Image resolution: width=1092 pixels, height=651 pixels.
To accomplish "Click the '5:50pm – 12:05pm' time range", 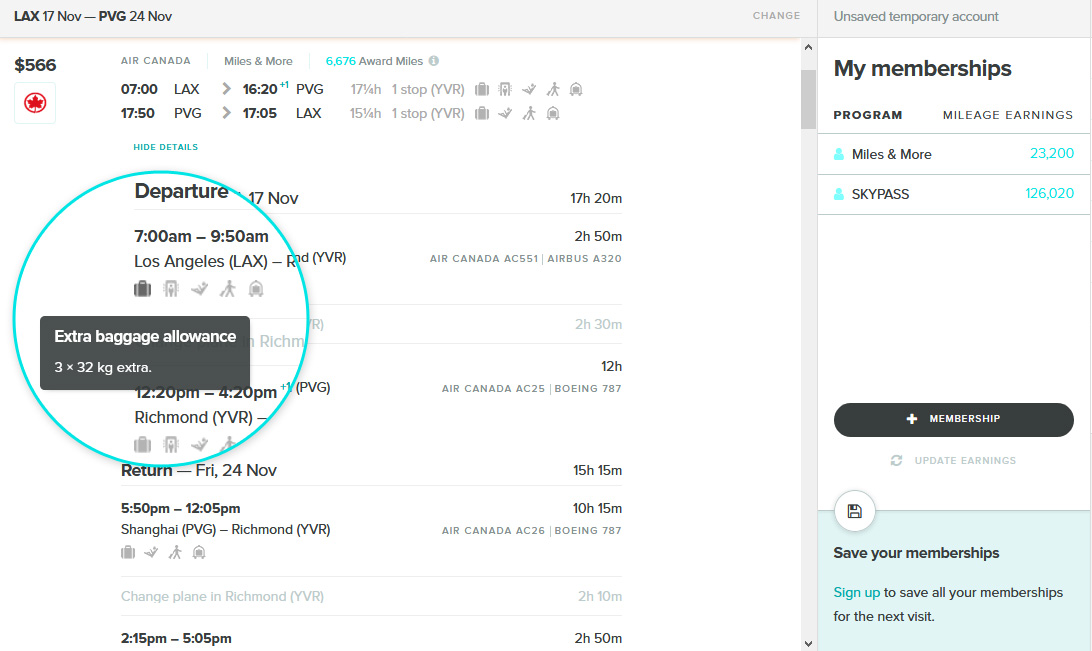I will tap(180, 509).
